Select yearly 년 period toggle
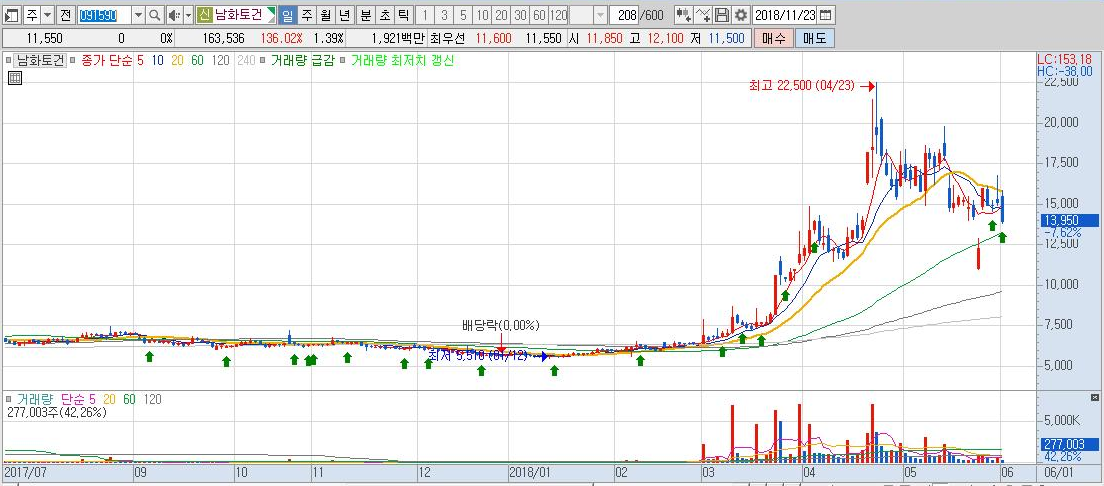 tap(344, 15)
